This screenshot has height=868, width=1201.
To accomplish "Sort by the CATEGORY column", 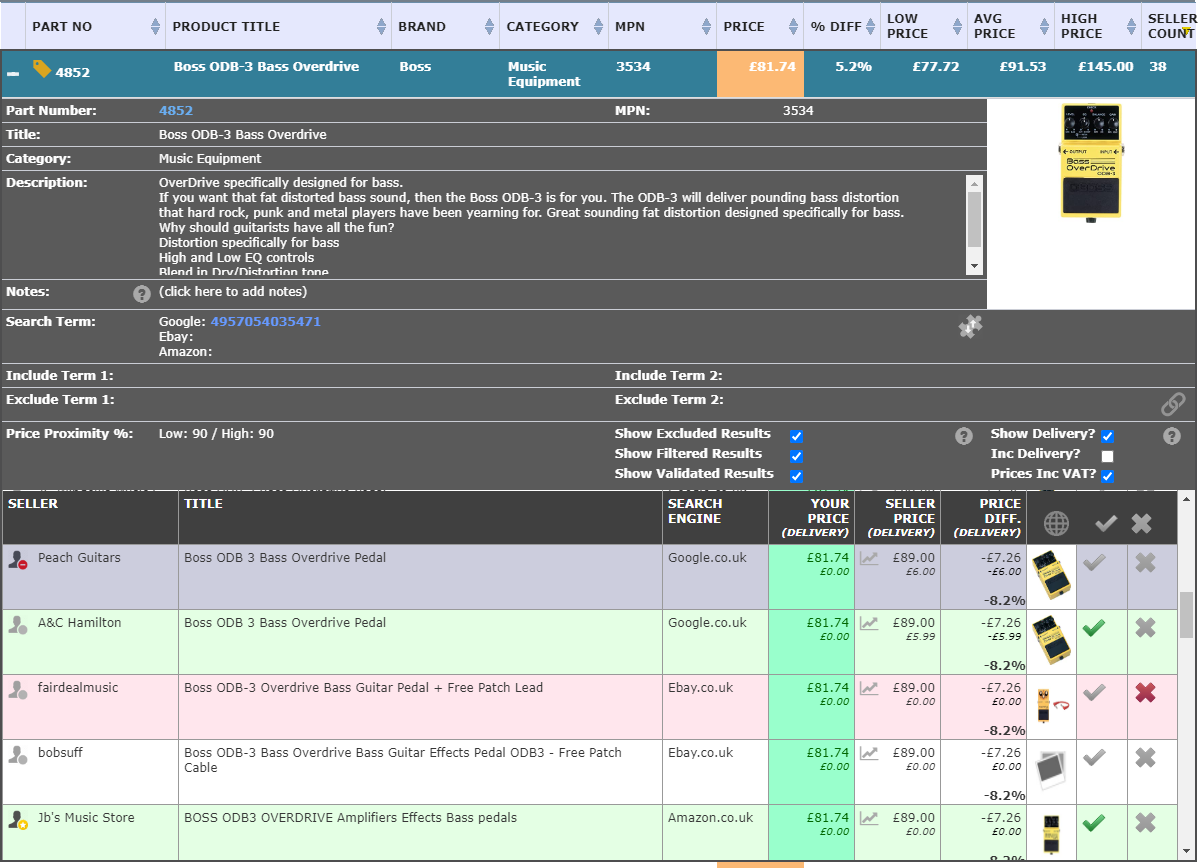I will point(554,27).
